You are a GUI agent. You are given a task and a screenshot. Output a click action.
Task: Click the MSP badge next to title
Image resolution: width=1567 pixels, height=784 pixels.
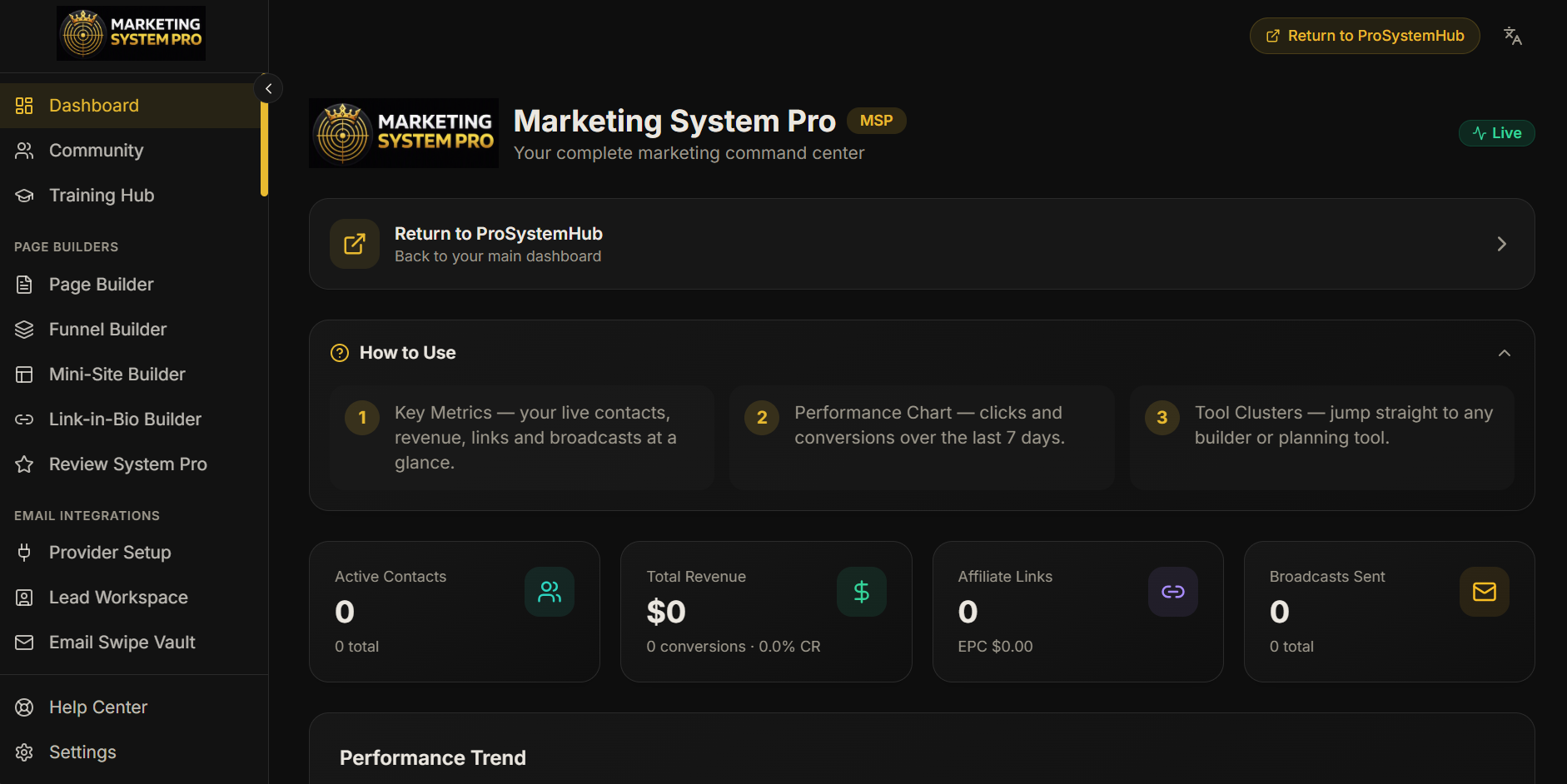pos(876,121)
